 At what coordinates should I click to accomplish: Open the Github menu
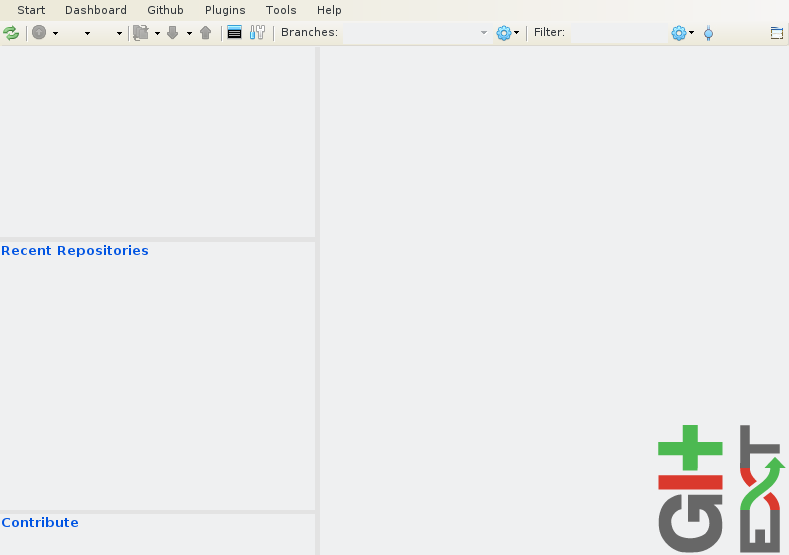165,10
